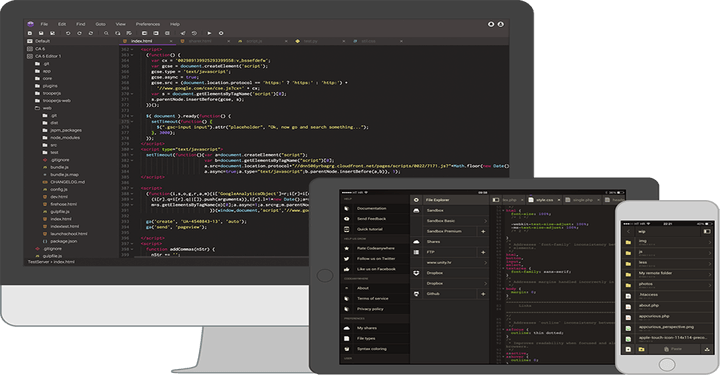Expand Sandbox Basic chevron on tablet
This screenshot has width=720, height=375.
tap(485, 221)
